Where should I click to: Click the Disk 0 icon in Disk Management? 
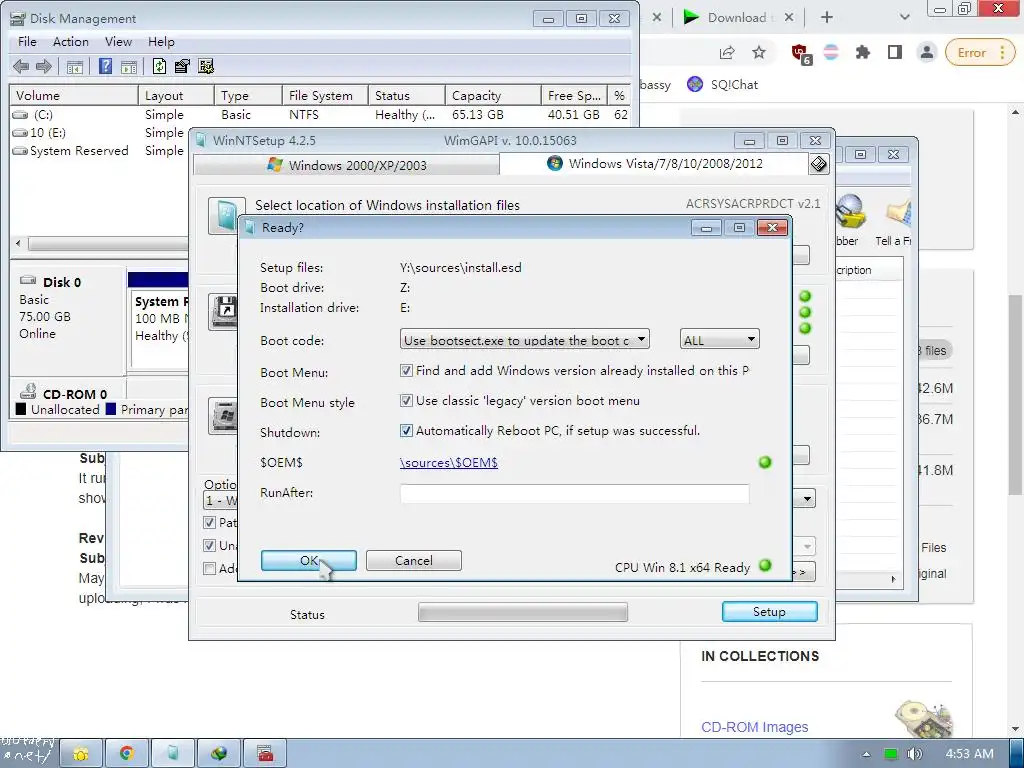coord(28,281)
